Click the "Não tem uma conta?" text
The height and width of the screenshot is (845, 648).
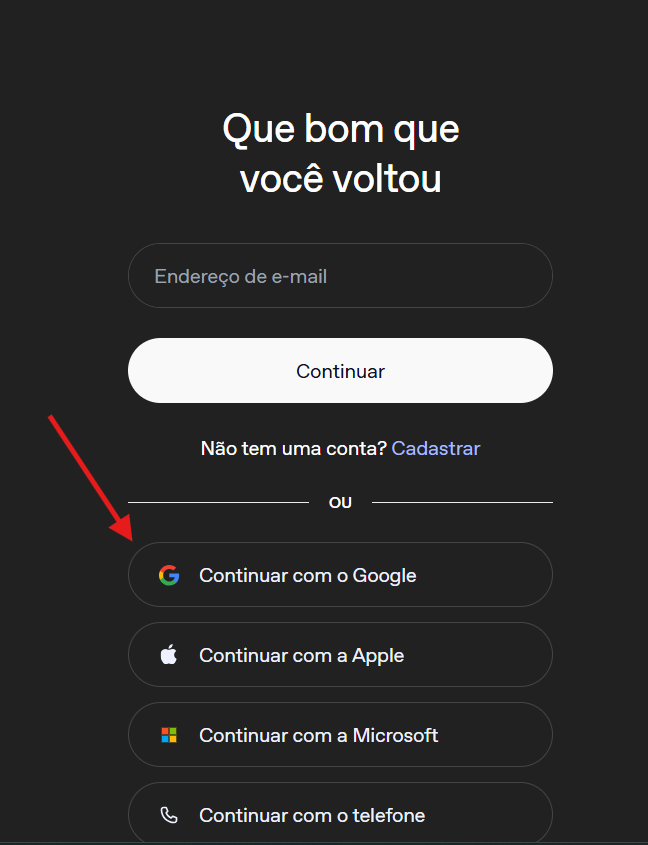[293, 448]
